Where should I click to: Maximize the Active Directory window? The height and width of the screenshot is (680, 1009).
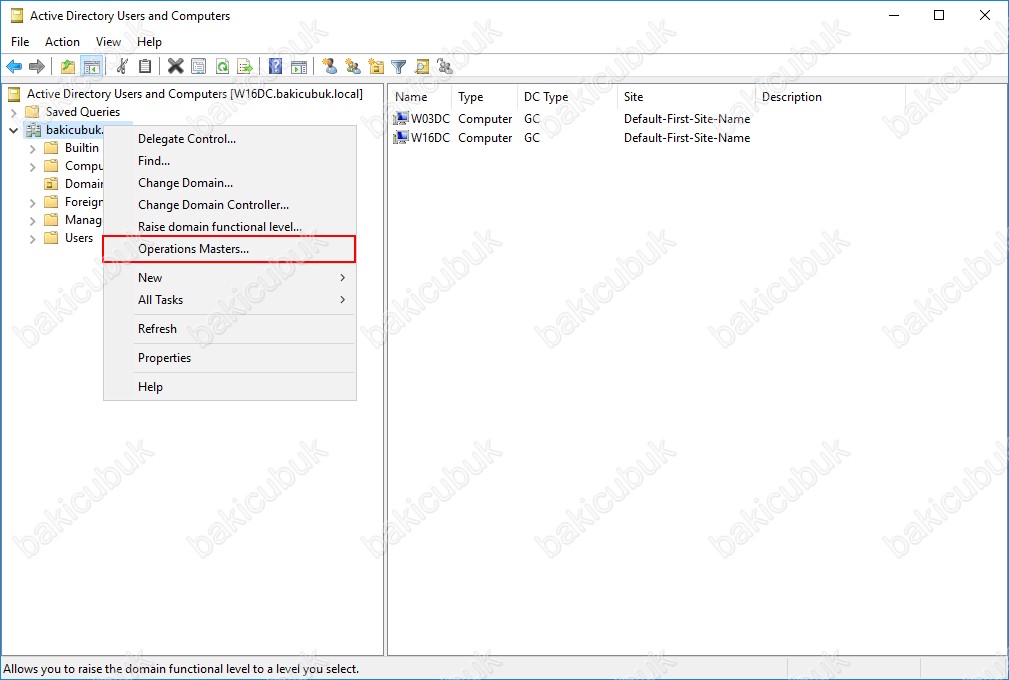point(939,15)
